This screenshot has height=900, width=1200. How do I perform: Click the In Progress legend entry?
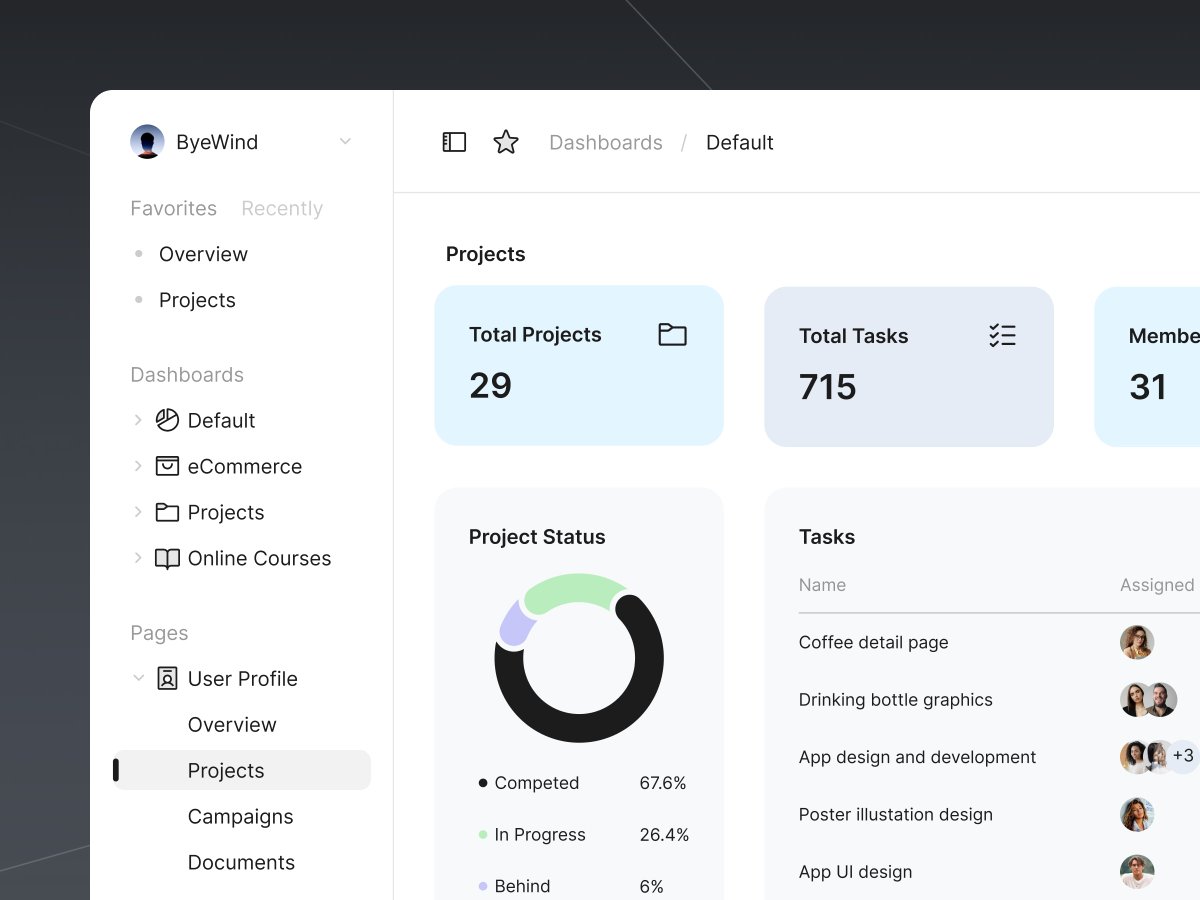click(532, 835)
